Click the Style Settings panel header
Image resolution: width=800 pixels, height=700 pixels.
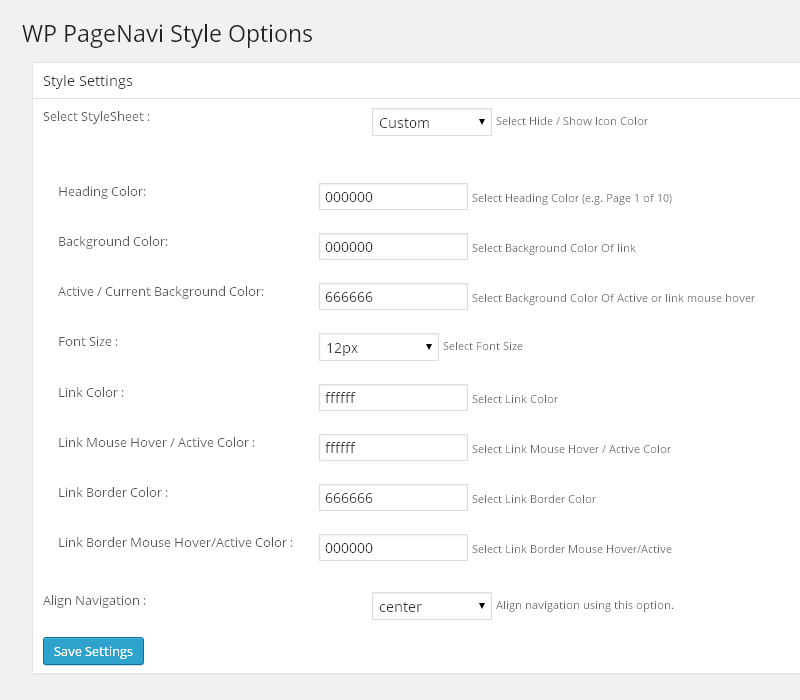(x=88, y=80)
